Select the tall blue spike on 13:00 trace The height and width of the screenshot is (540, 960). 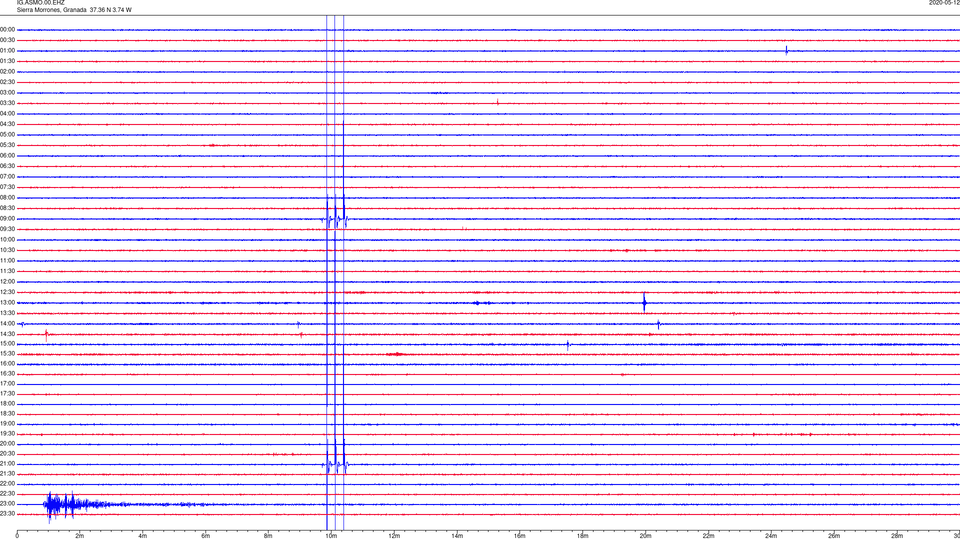point(644,302)
